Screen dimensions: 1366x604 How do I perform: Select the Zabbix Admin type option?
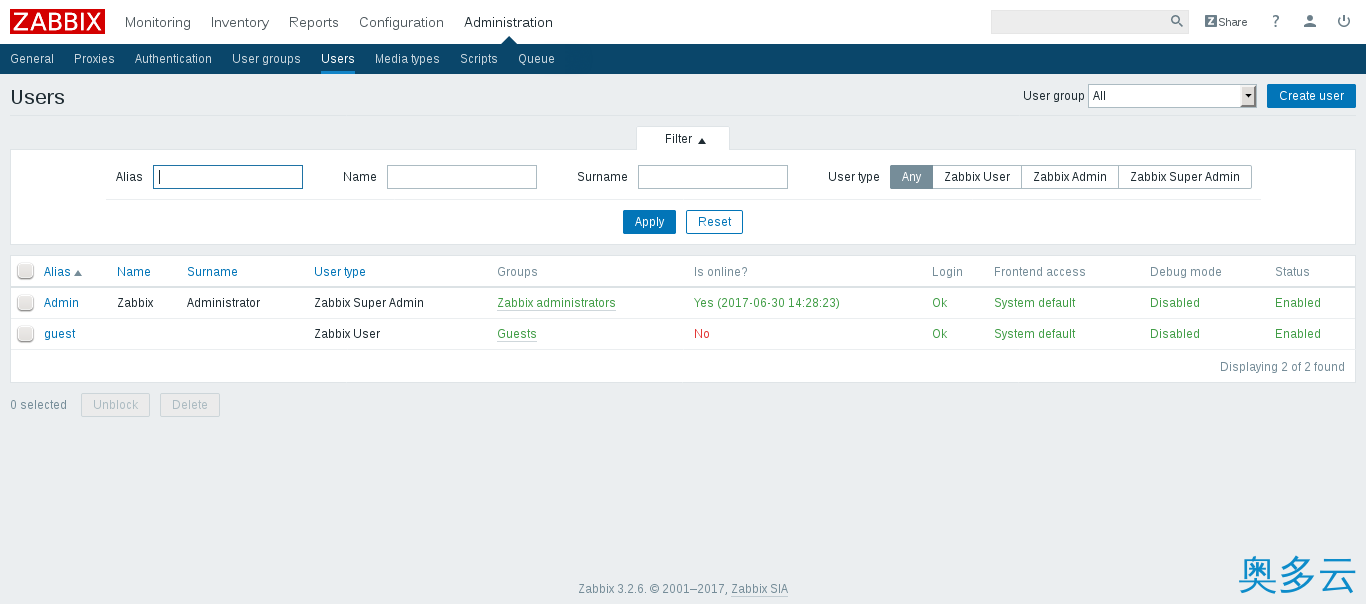coord(1070,177)
